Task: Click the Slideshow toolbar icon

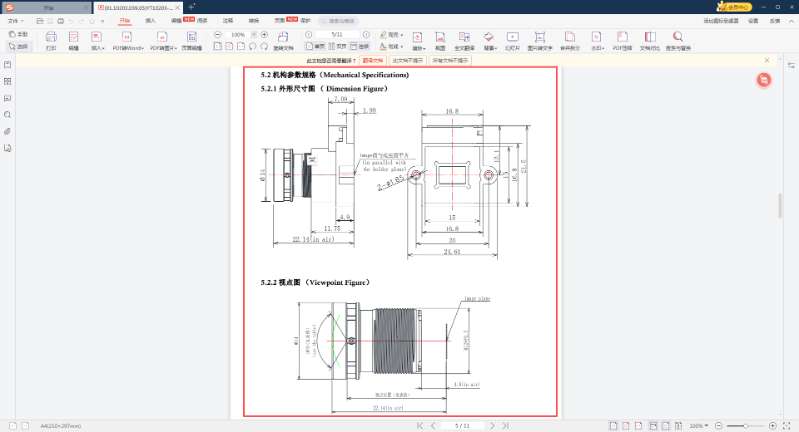Action: coord(513,40)
